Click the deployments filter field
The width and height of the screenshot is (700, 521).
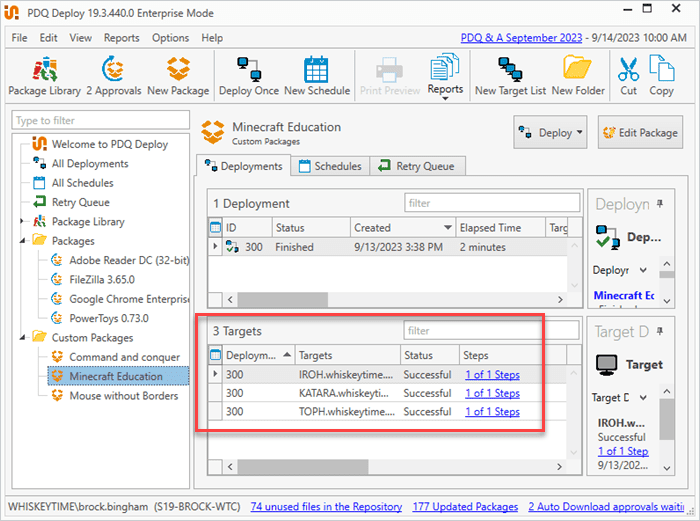(x=492, y=203)
